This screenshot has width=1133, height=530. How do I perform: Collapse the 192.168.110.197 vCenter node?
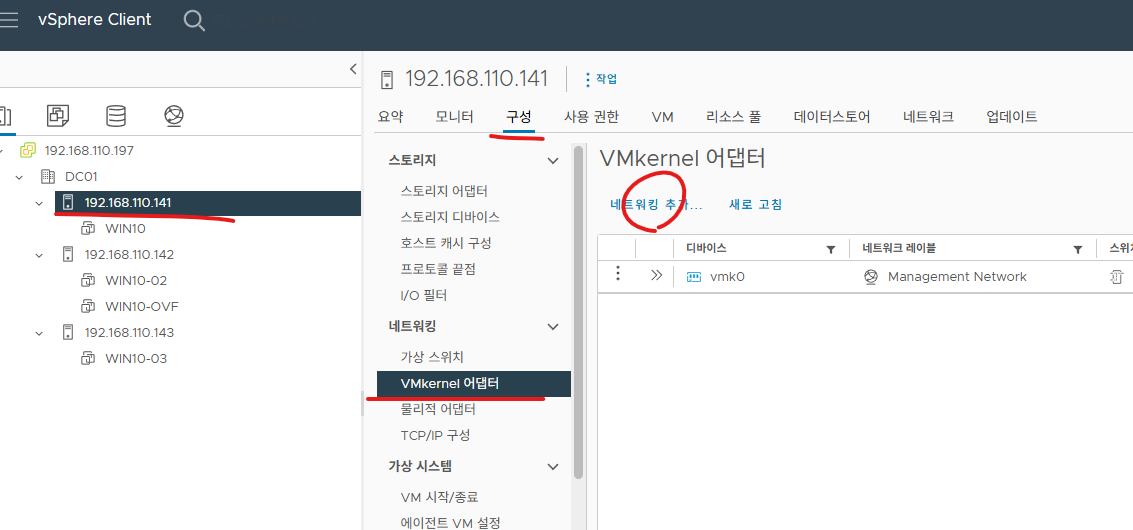1,151
